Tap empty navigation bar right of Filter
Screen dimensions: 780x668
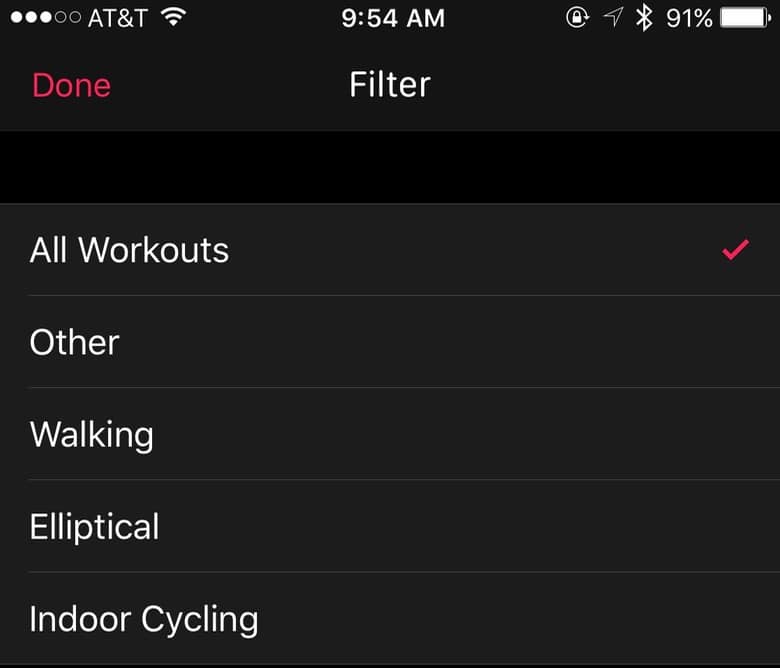point(600,85)
